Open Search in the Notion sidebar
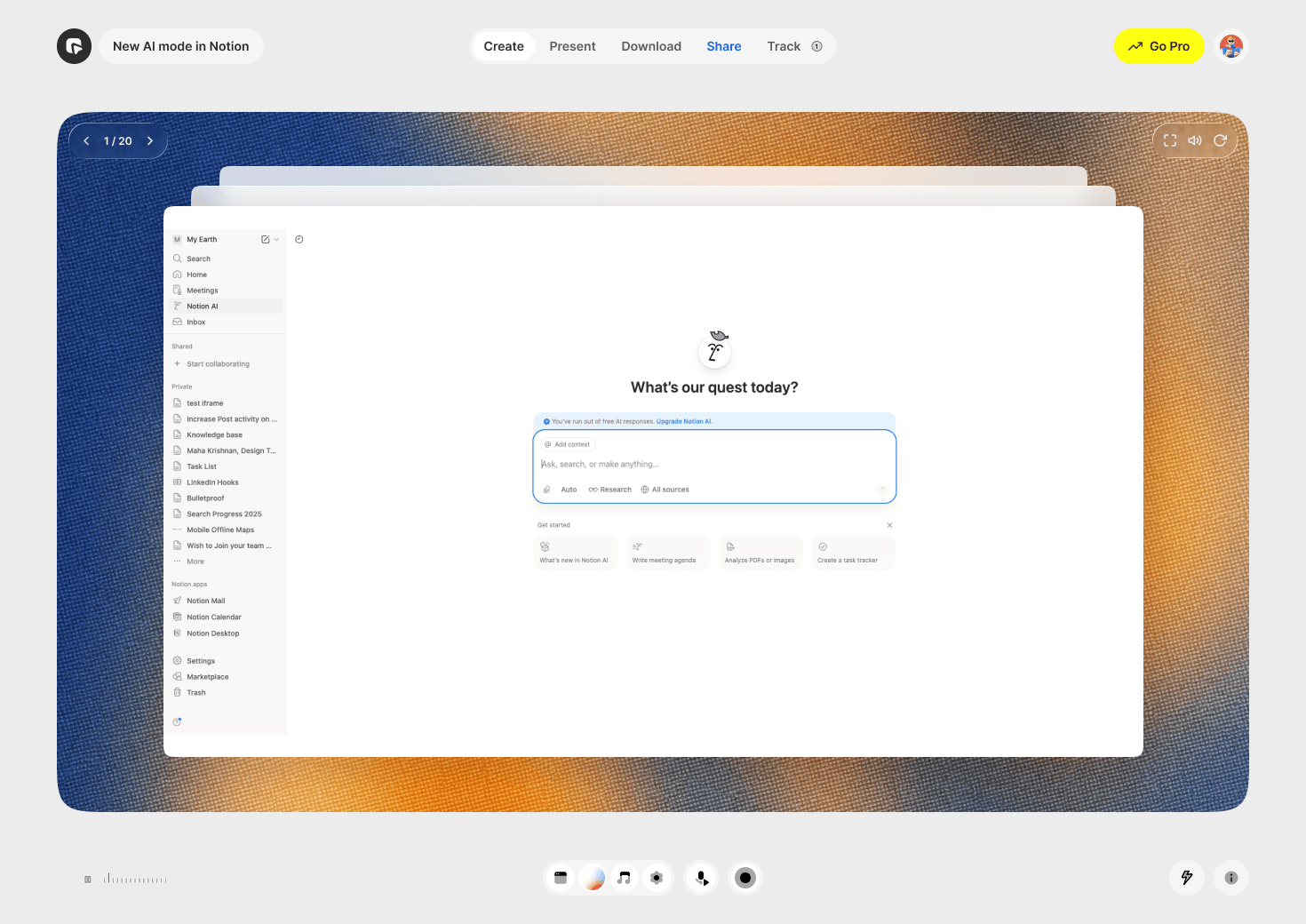 (226, 259)
